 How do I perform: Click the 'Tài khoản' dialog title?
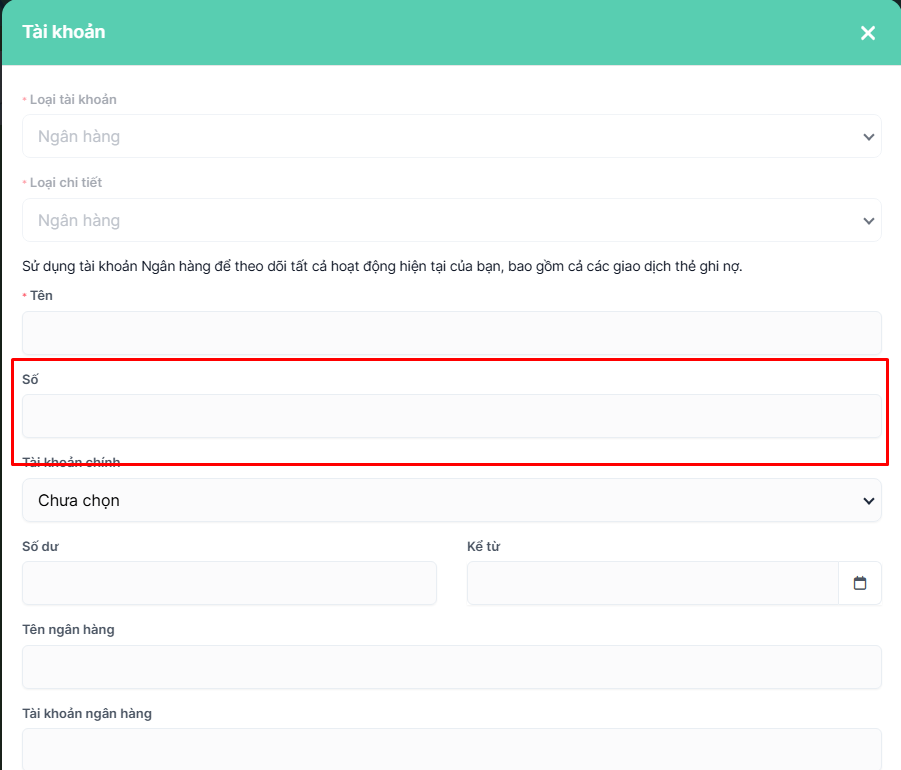click(64, 32)
